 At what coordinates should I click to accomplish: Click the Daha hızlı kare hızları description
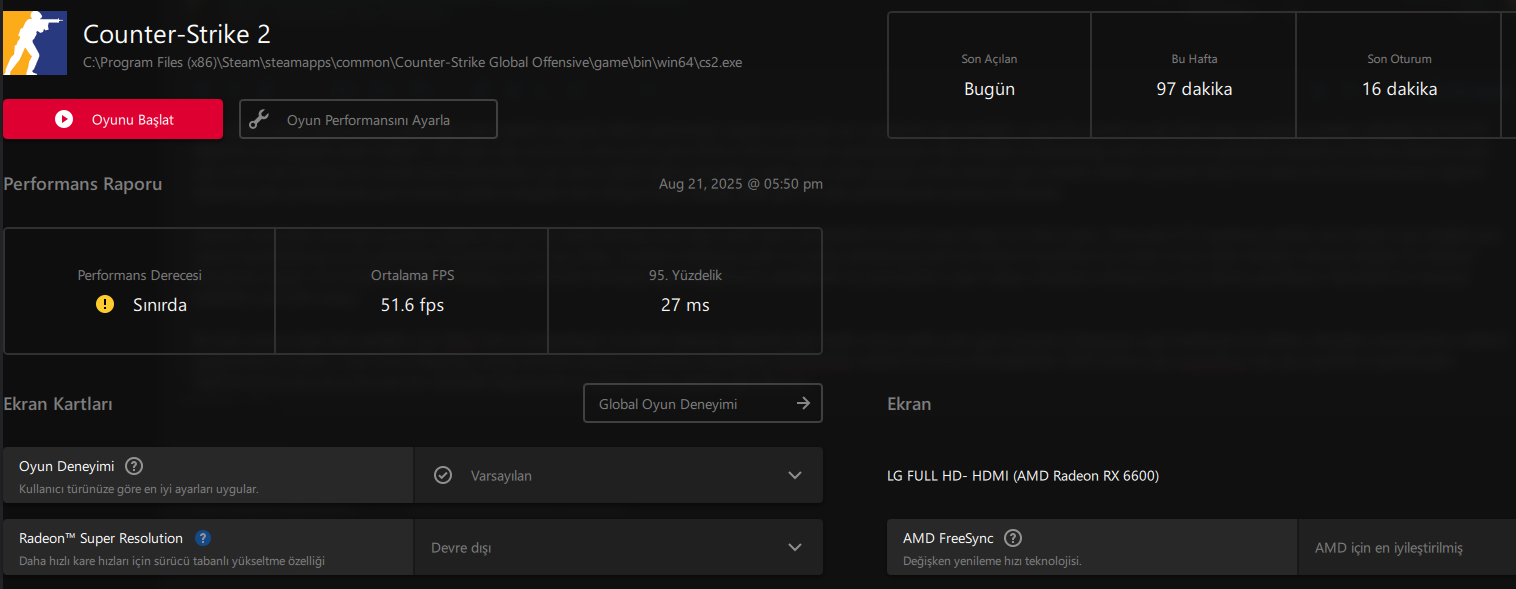click(172, 561)
